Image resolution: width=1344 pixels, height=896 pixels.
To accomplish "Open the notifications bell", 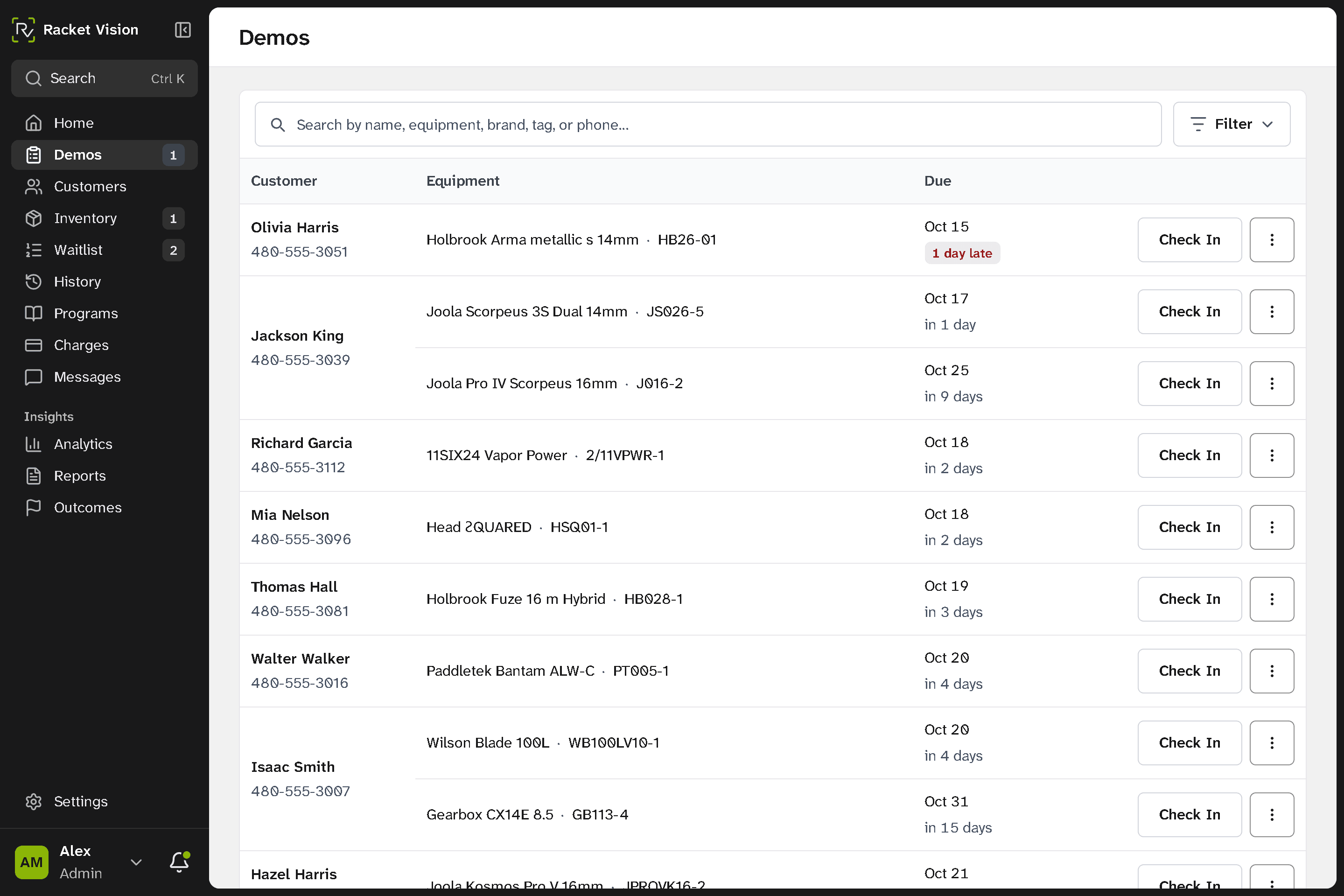I will pos(179,862).
